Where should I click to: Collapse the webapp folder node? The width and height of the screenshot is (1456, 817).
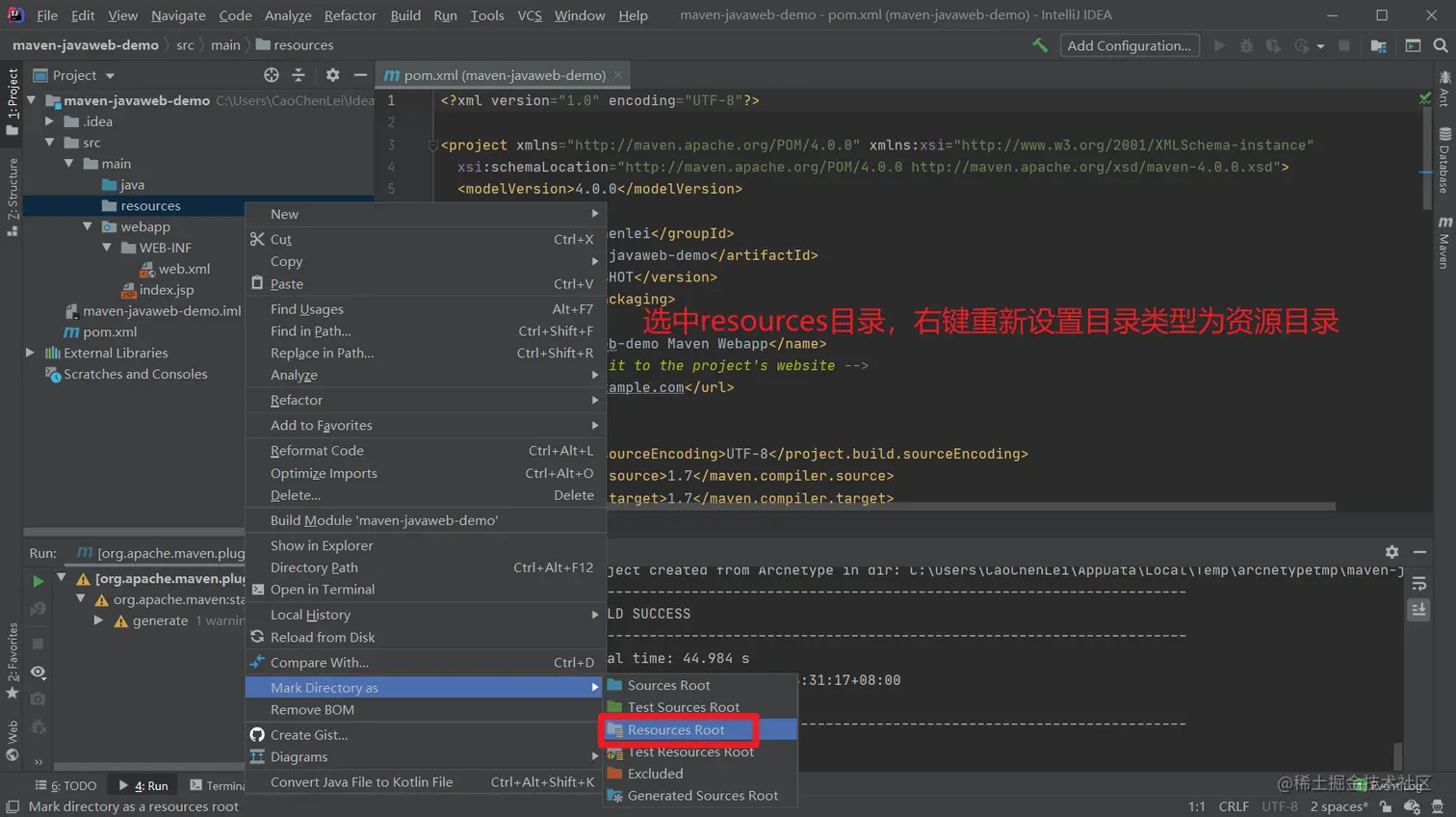(x=88, y=226)
